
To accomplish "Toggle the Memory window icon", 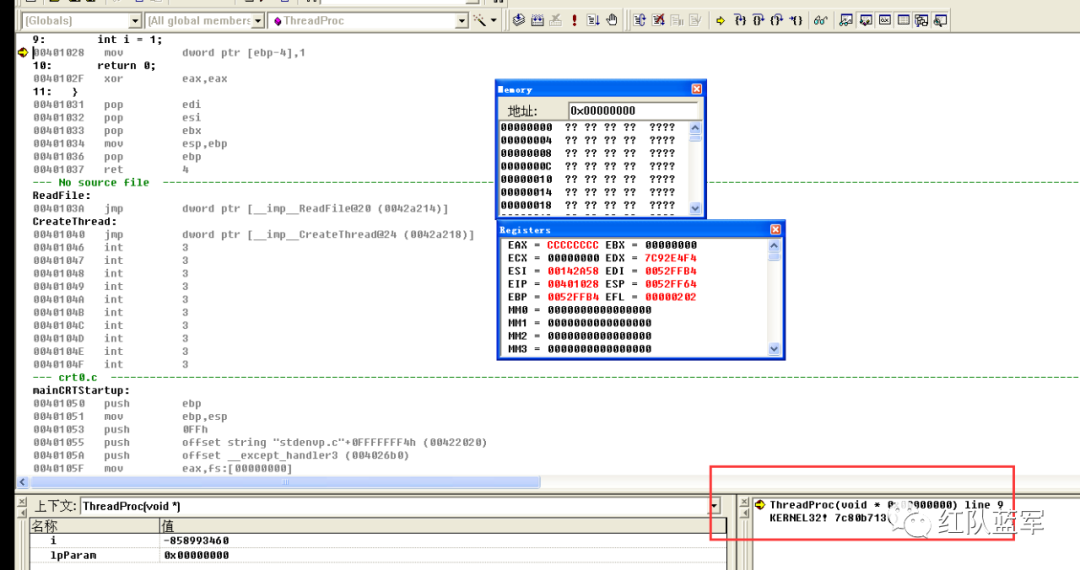I will pyautogui.click(x=903, y=21).
